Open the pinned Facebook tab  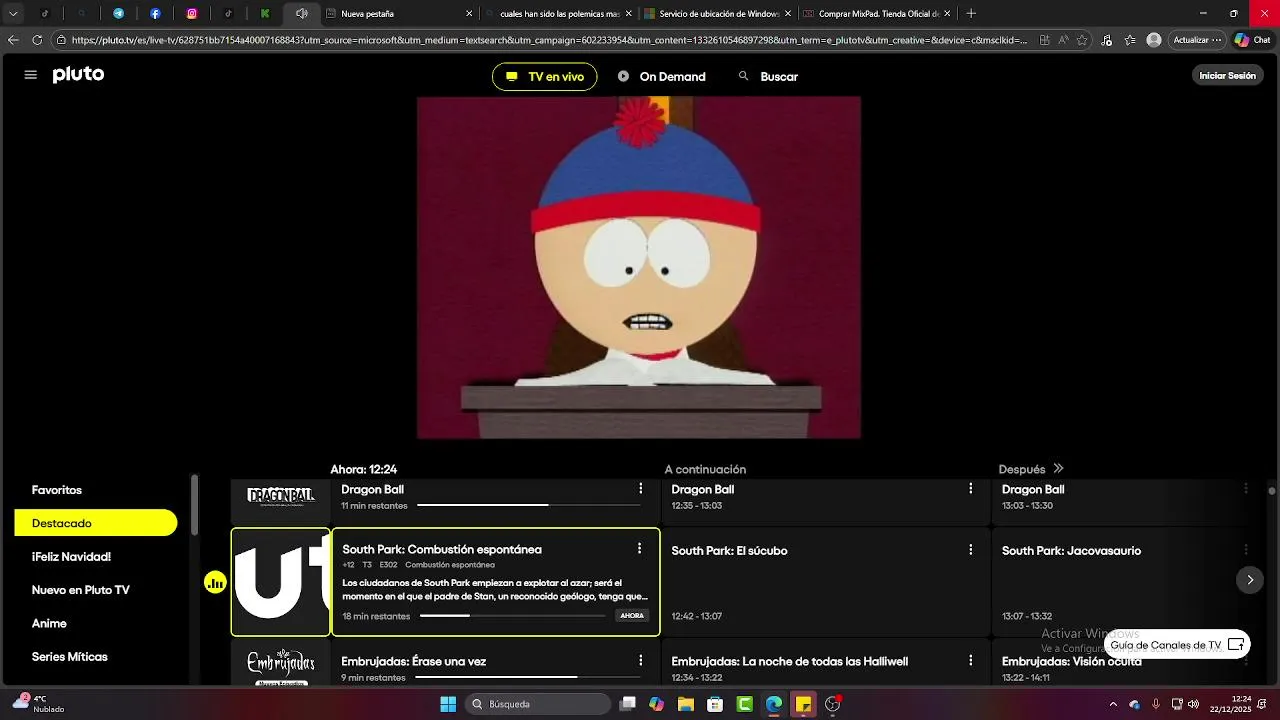155,14
